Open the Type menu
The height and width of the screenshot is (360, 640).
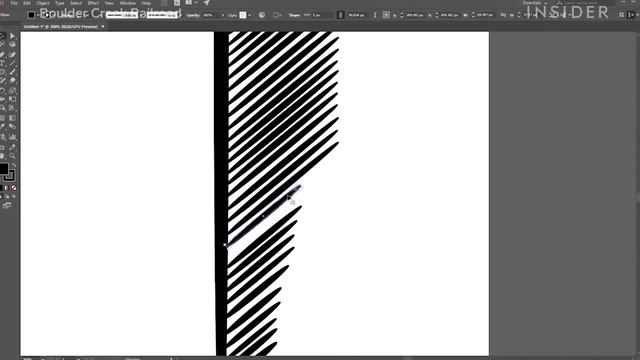60,3
